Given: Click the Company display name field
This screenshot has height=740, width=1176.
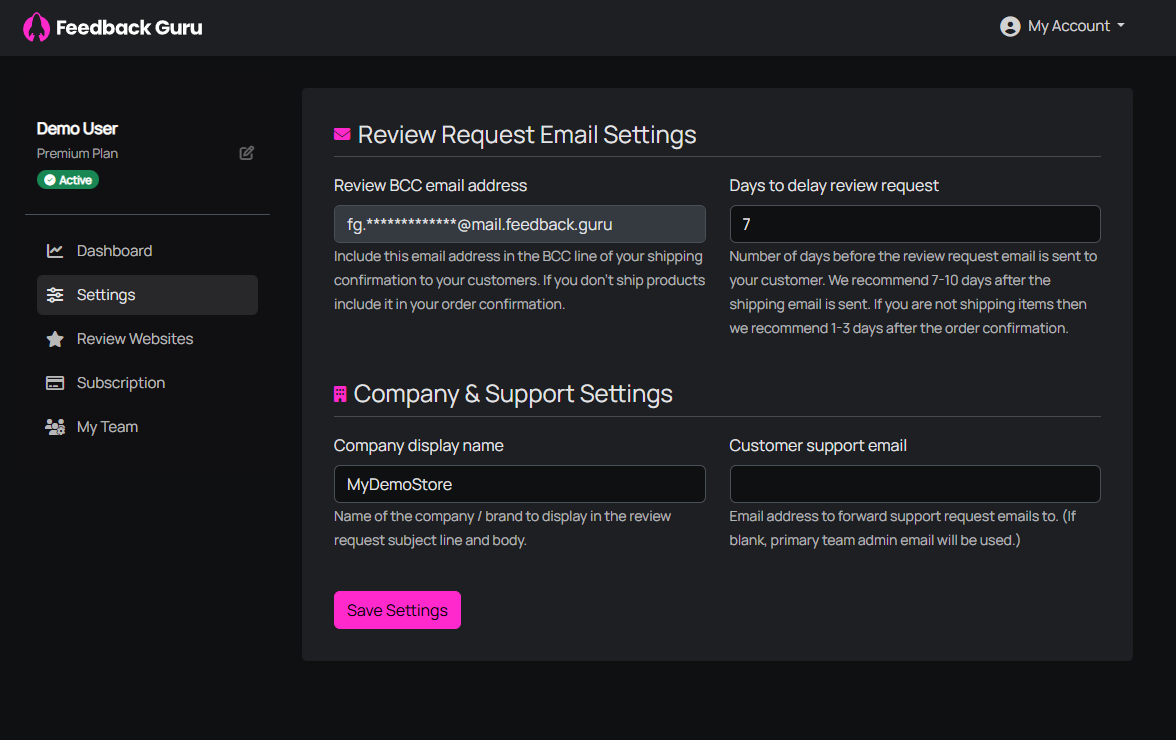Looking at the screenshot, I should [520, 484].
